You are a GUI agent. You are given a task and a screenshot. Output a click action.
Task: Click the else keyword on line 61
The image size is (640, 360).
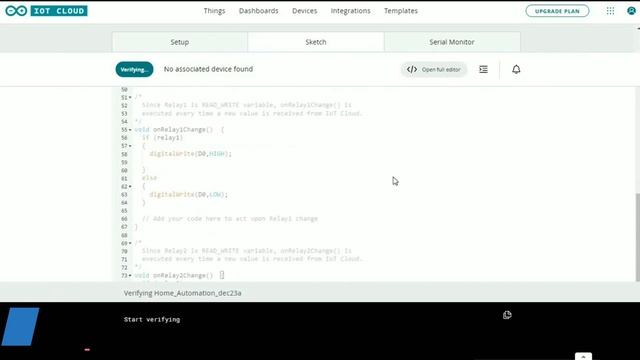pyautogui.click(x=149, y=178)
